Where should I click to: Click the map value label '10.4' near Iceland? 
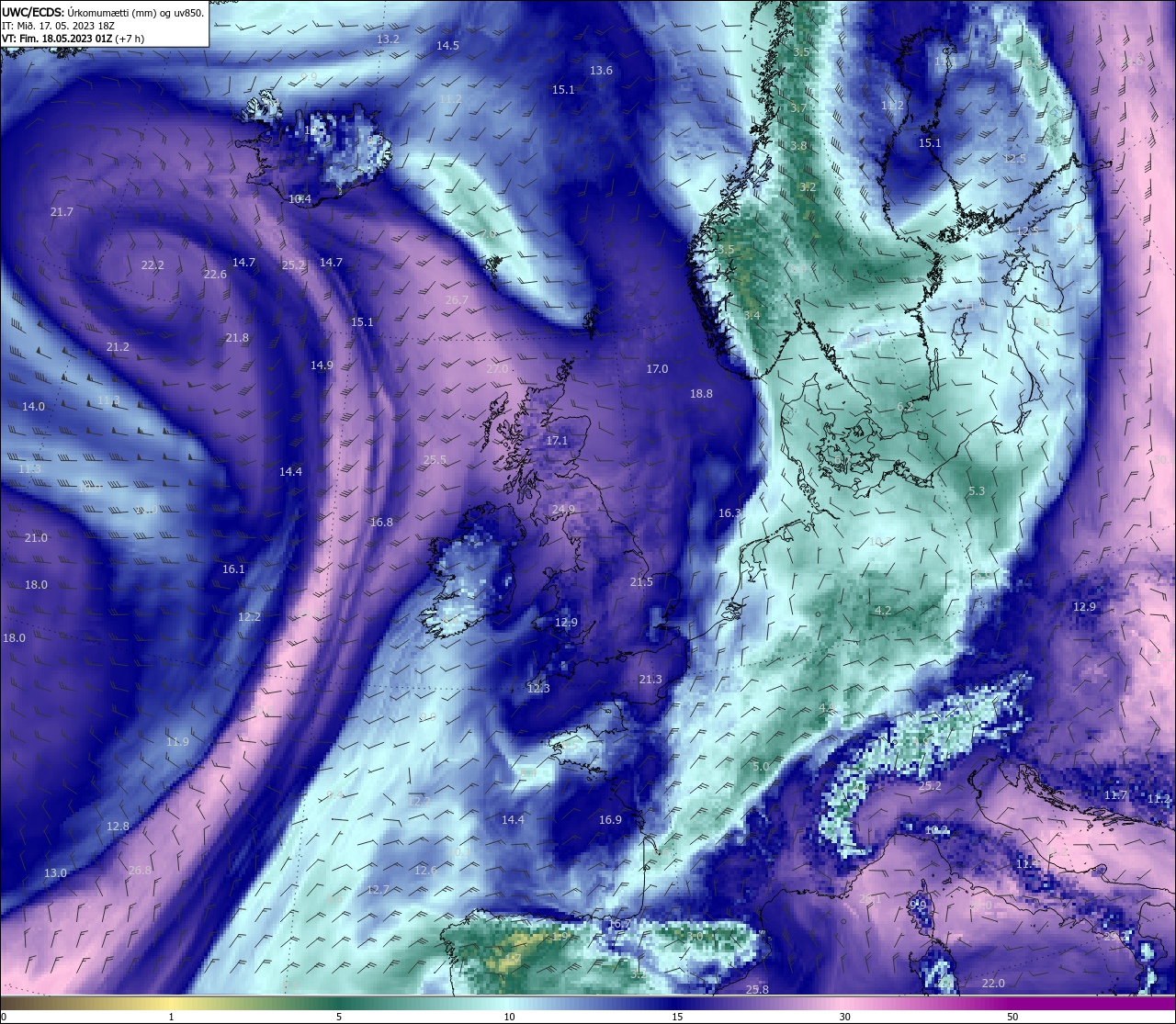pyautogui.click(x=300, y=199)
